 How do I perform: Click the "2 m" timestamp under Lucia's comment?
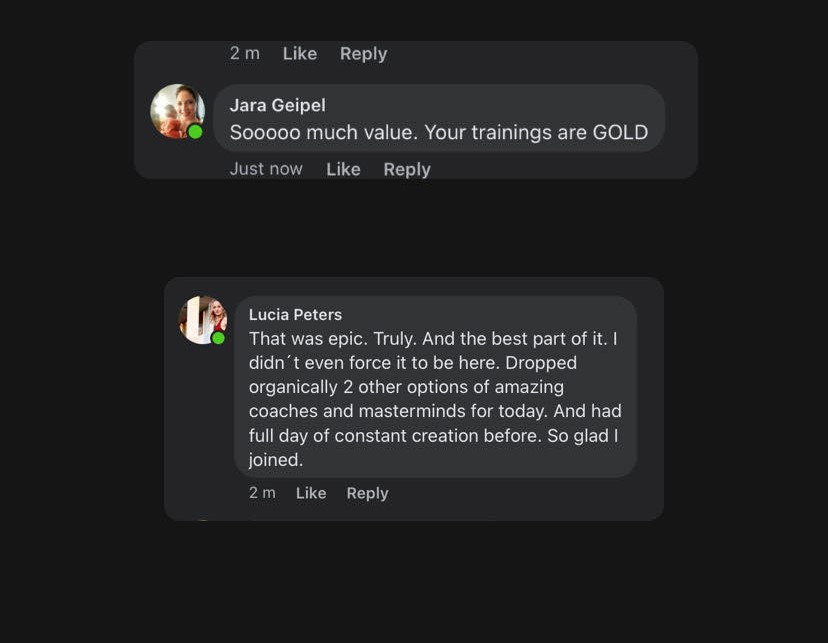point(262,493)
